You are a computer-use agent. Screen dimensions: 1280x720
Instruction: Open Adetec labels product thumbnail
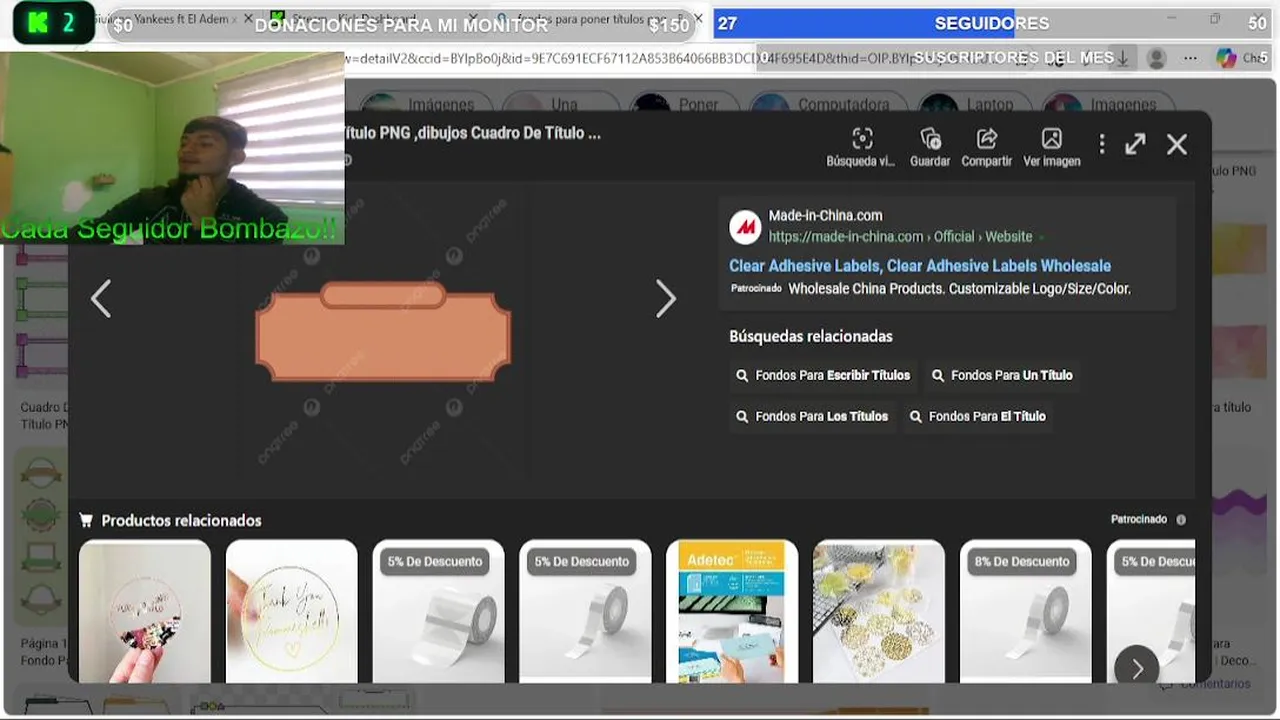point(732,611)
